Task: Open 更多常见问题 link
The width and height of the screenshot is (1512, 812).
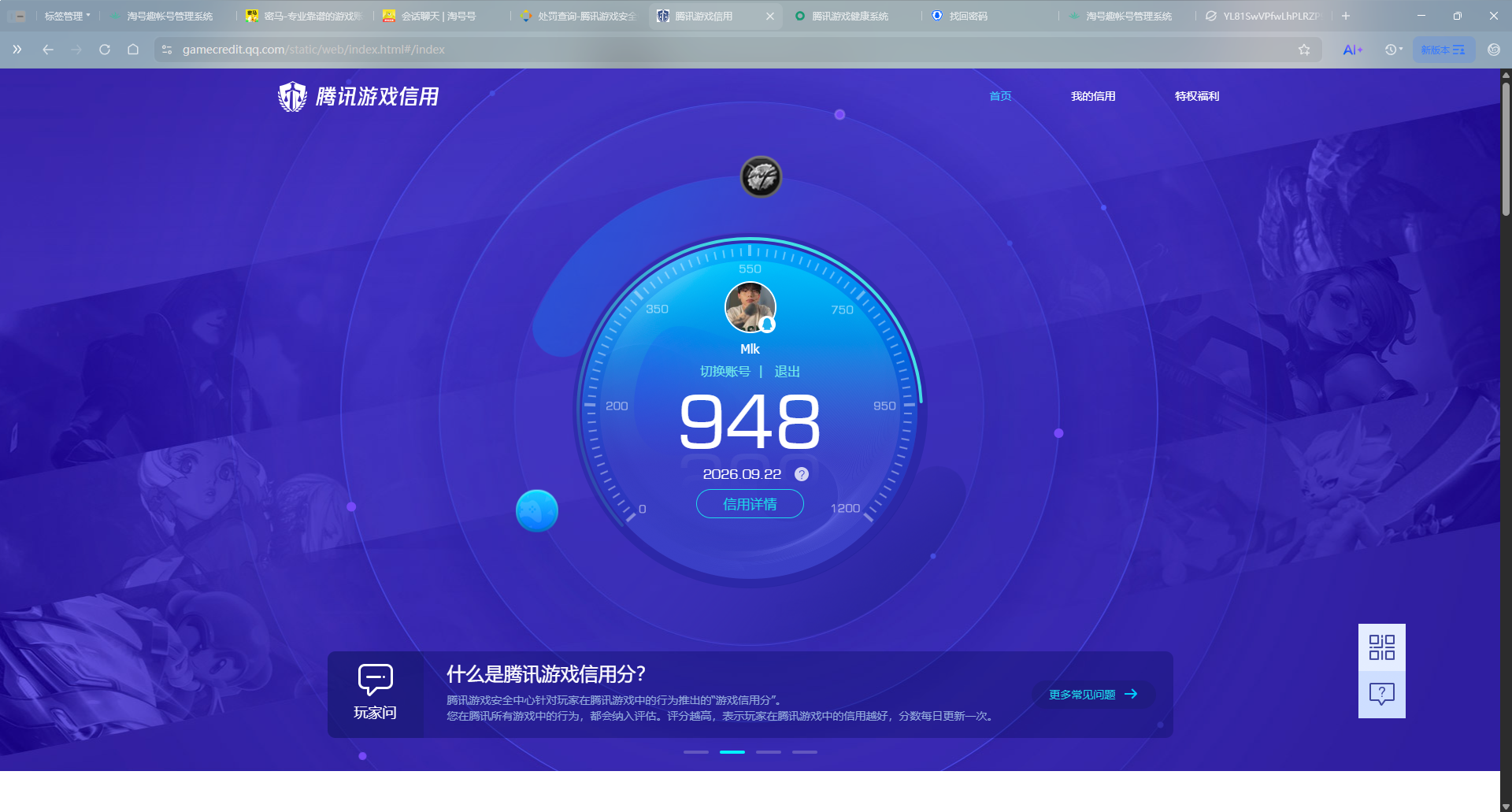Action: (x=1093, y=695)
